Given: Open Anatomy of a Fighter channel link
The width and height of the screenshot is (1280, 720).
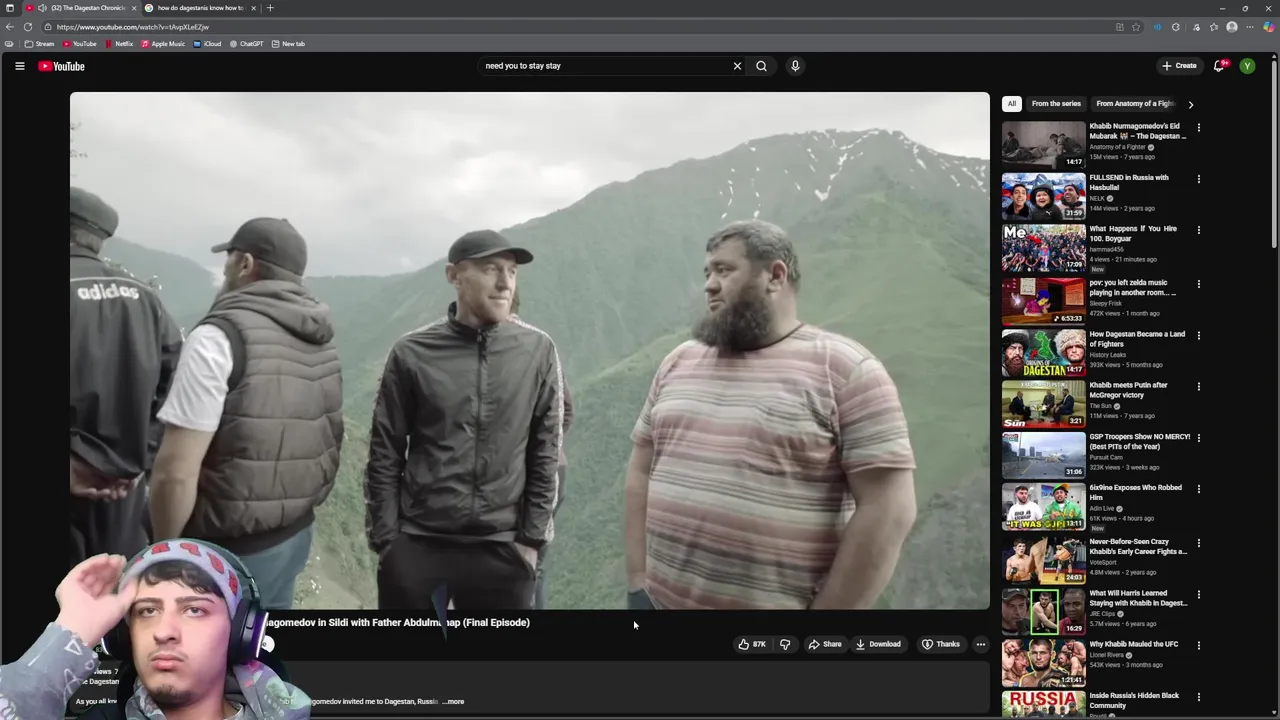Looking at the screenshot, I should (x=1117, y=147).
